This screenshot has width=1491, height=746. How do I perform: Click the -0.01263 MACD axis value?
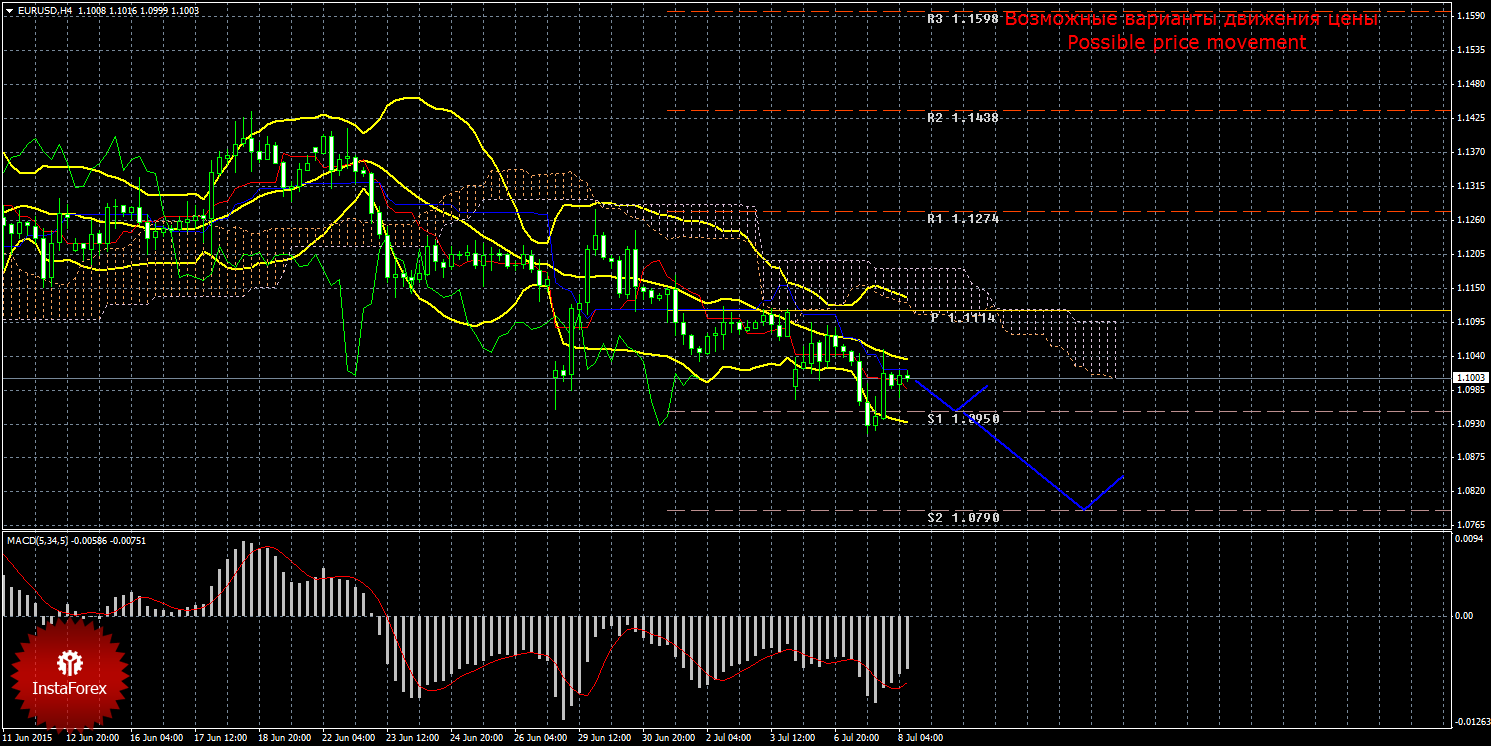point(1469,721)
